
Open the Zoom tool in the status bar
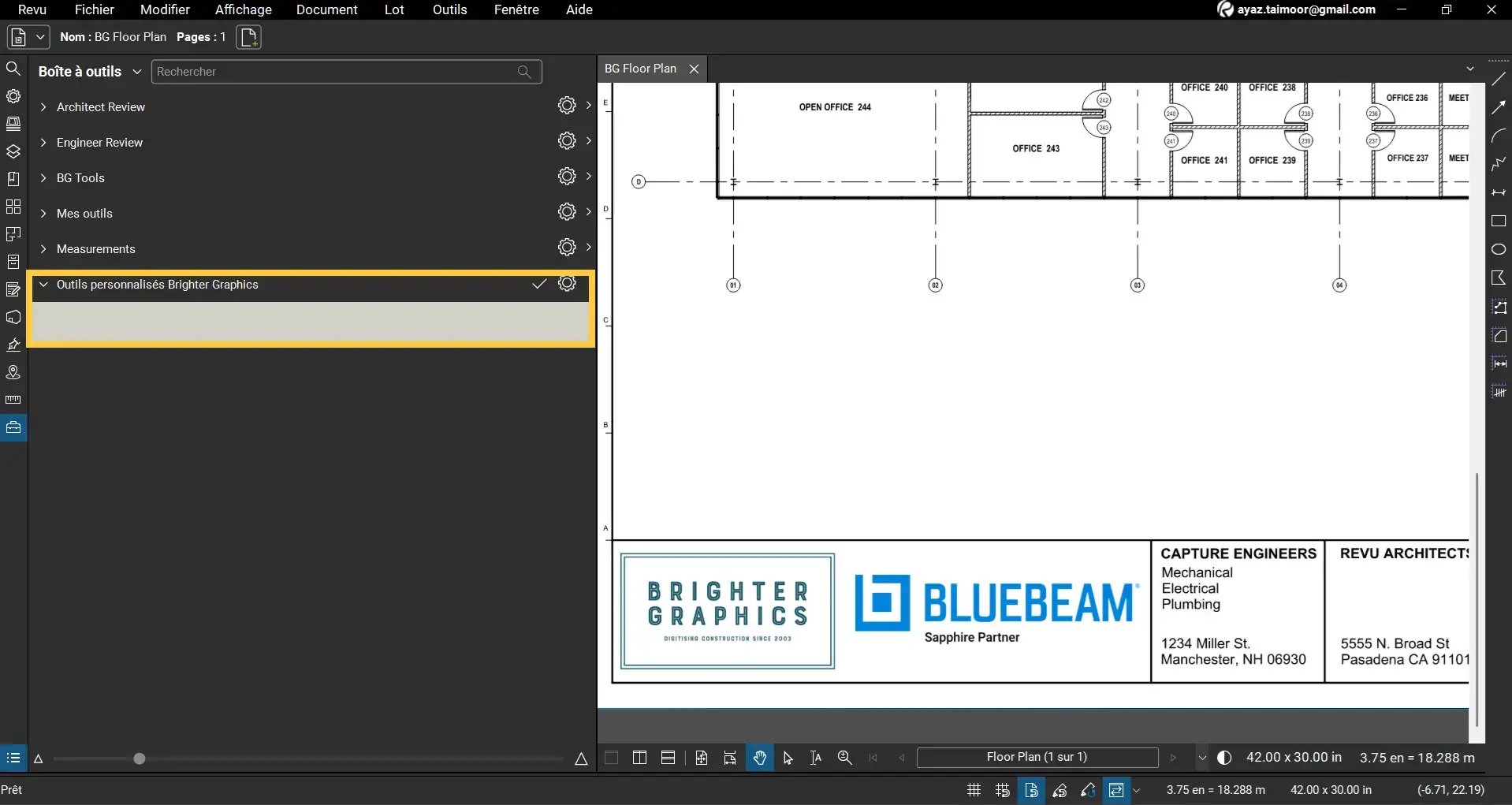pos(844,758)
